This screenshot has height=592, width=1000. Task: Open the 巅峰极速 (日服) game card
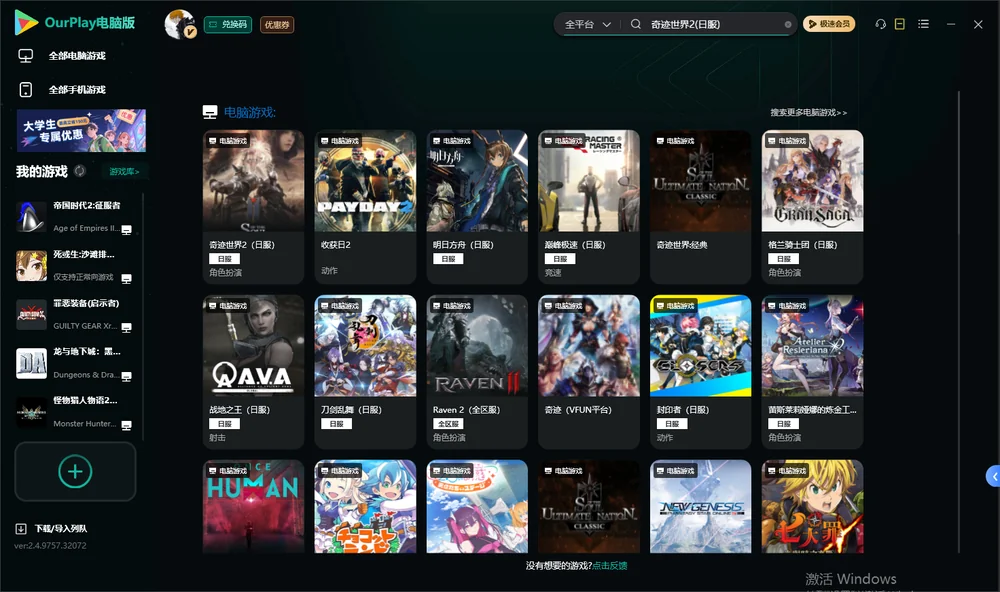589,207
